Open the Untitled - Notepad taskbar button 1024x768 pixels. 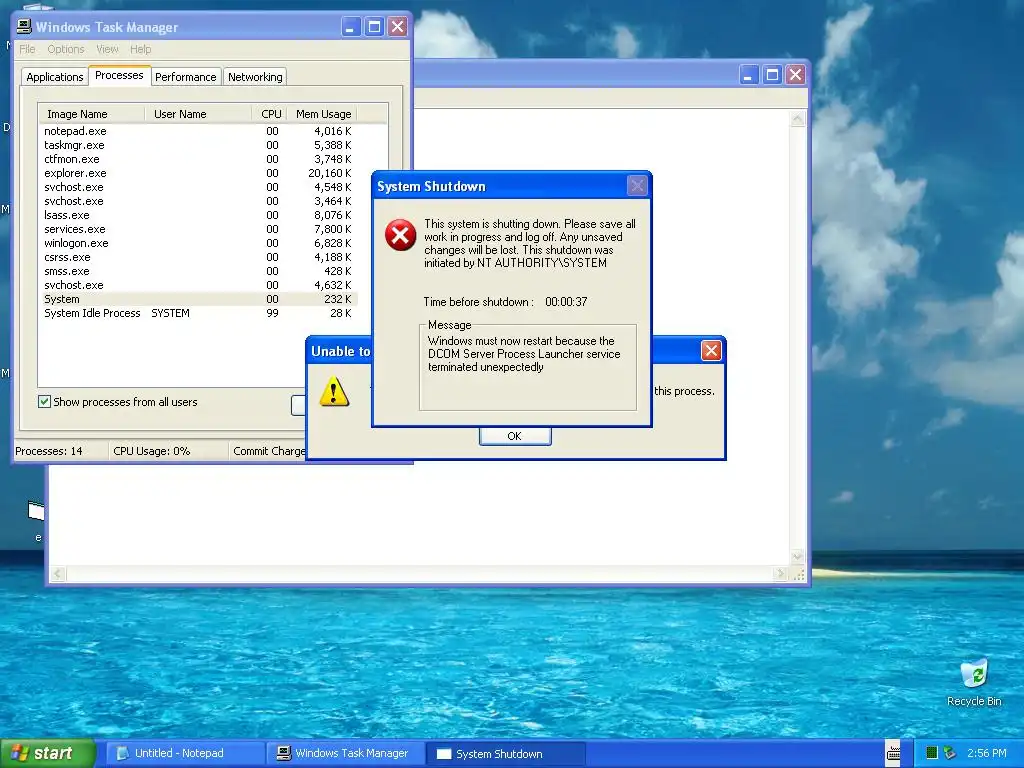[185, 753]
